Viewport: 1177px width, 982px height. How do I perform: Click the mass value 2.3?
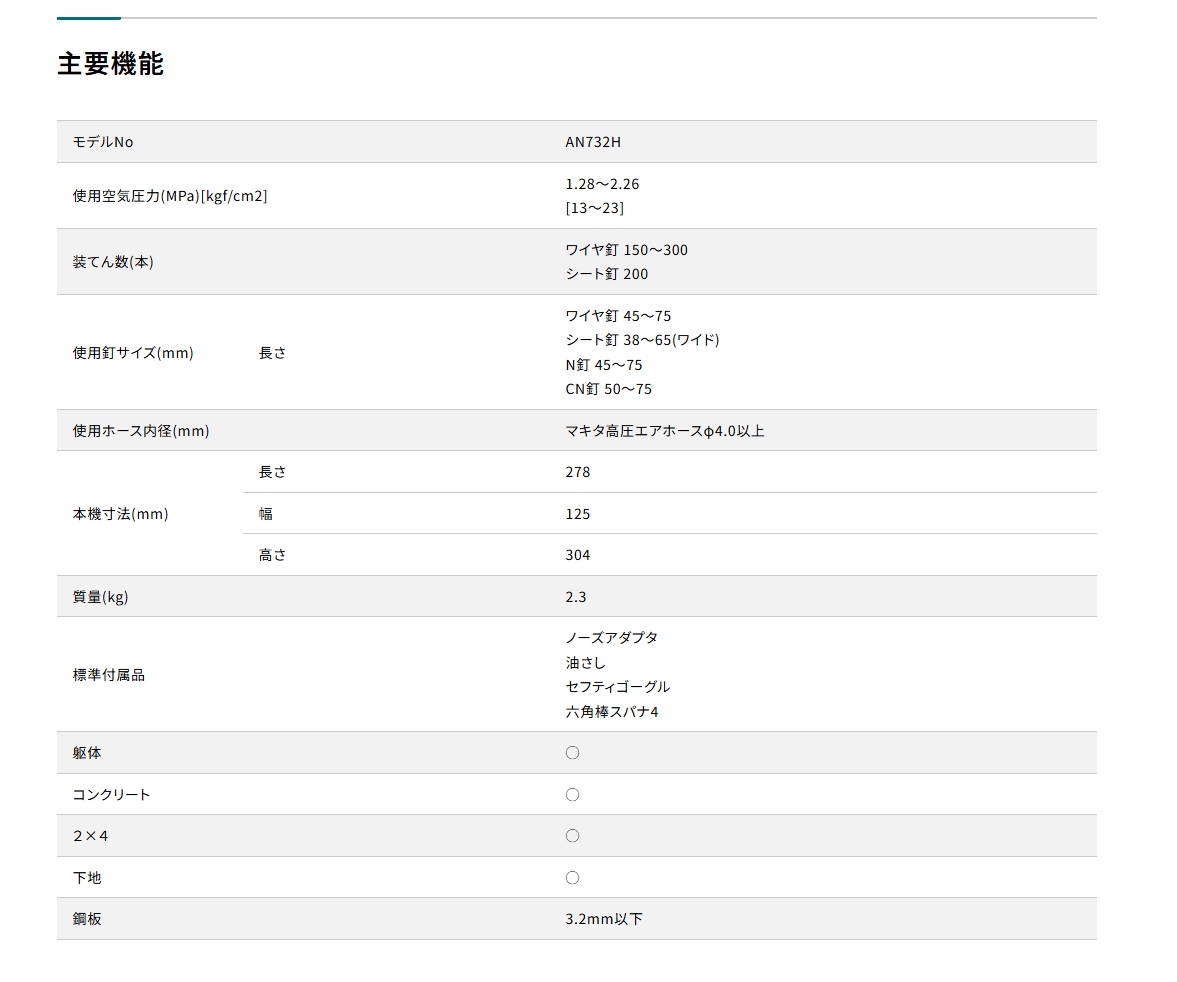point(576,597)
